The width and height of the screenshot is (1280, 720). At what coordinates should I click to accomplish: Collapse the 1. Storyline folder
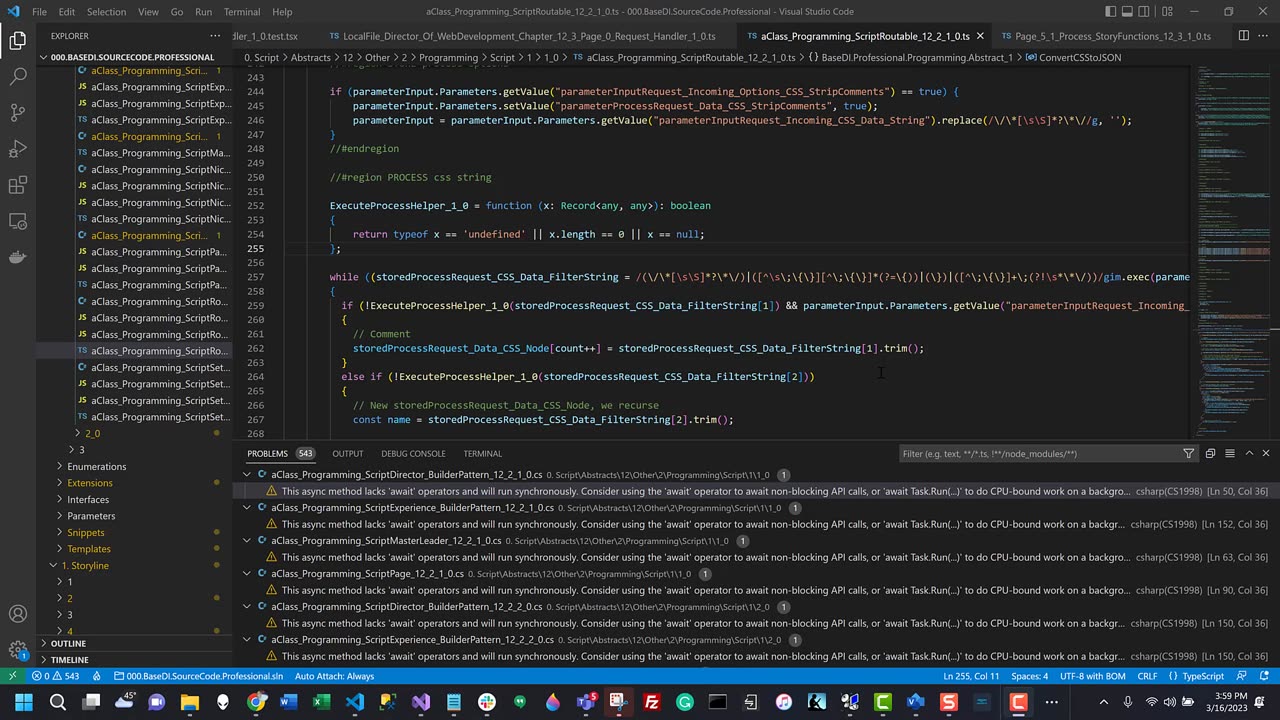pyautogui.click(x=84, y=565)
